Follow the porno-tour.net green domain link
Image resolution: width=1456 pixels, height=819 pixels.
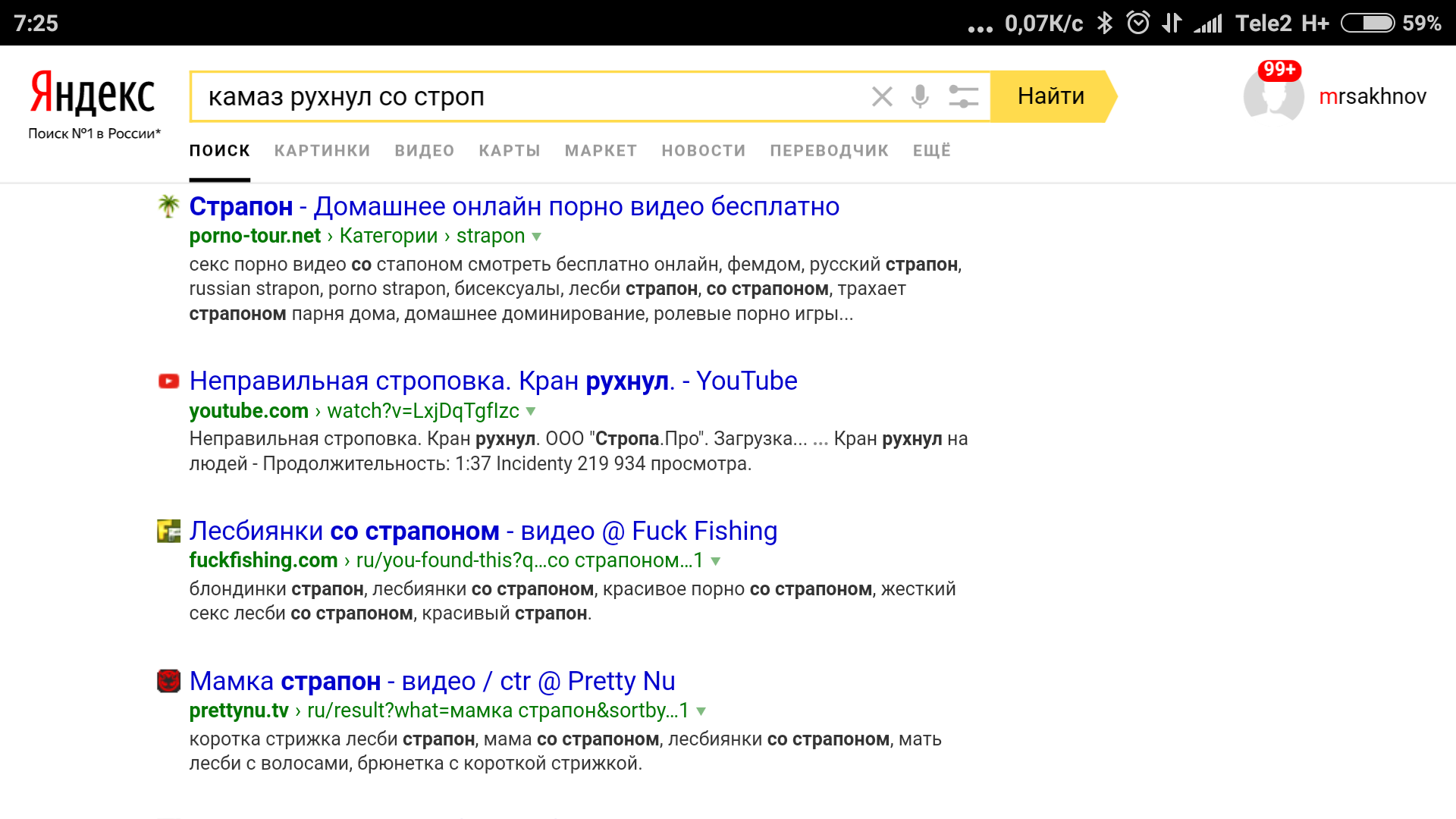coord(255,236)
